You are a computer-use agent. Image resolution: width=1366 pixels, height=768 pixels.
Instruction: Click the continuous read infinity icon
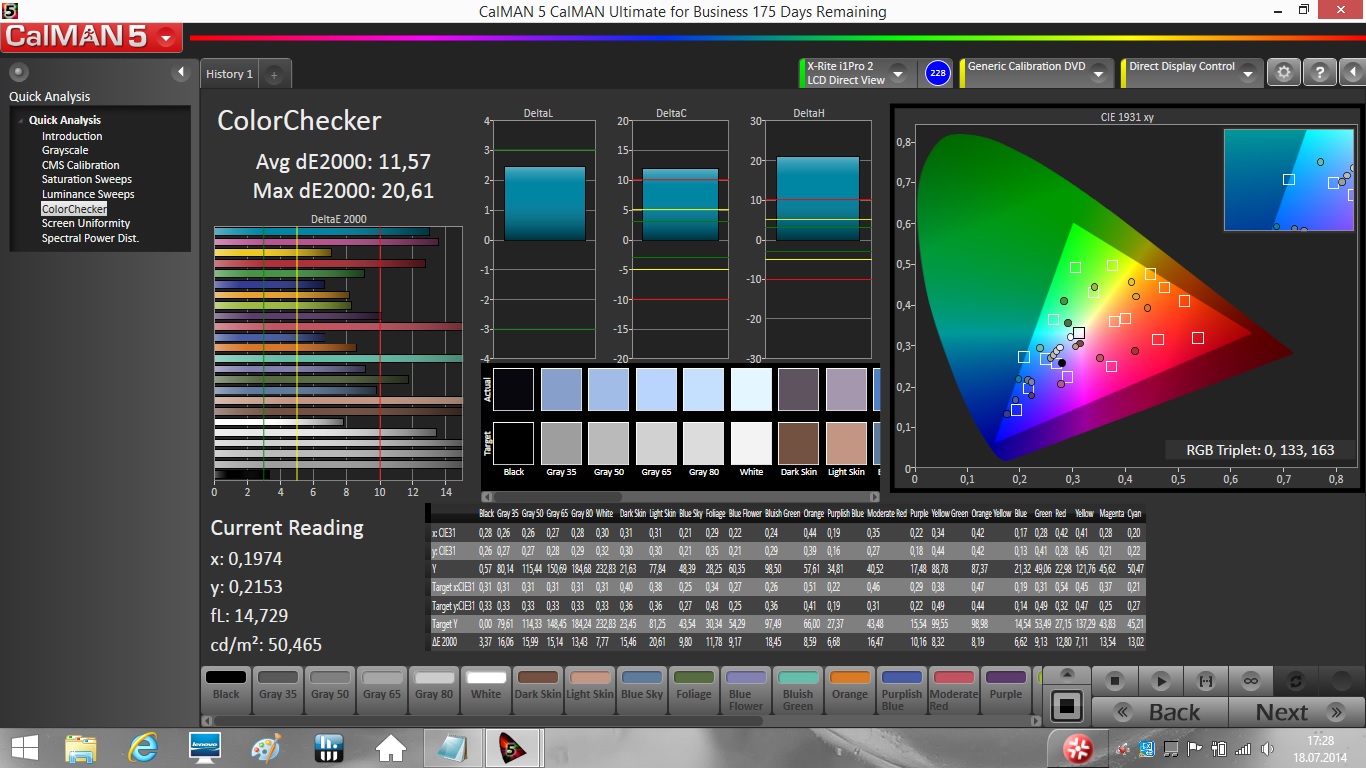click(1250, 681)
